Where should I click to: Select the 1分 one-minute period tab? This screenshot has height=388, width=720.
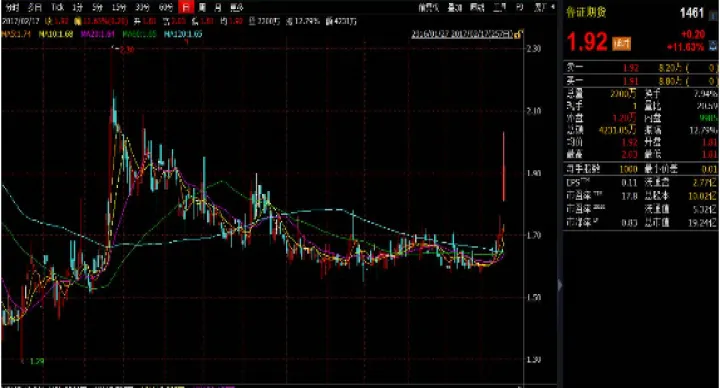point(77,7)
